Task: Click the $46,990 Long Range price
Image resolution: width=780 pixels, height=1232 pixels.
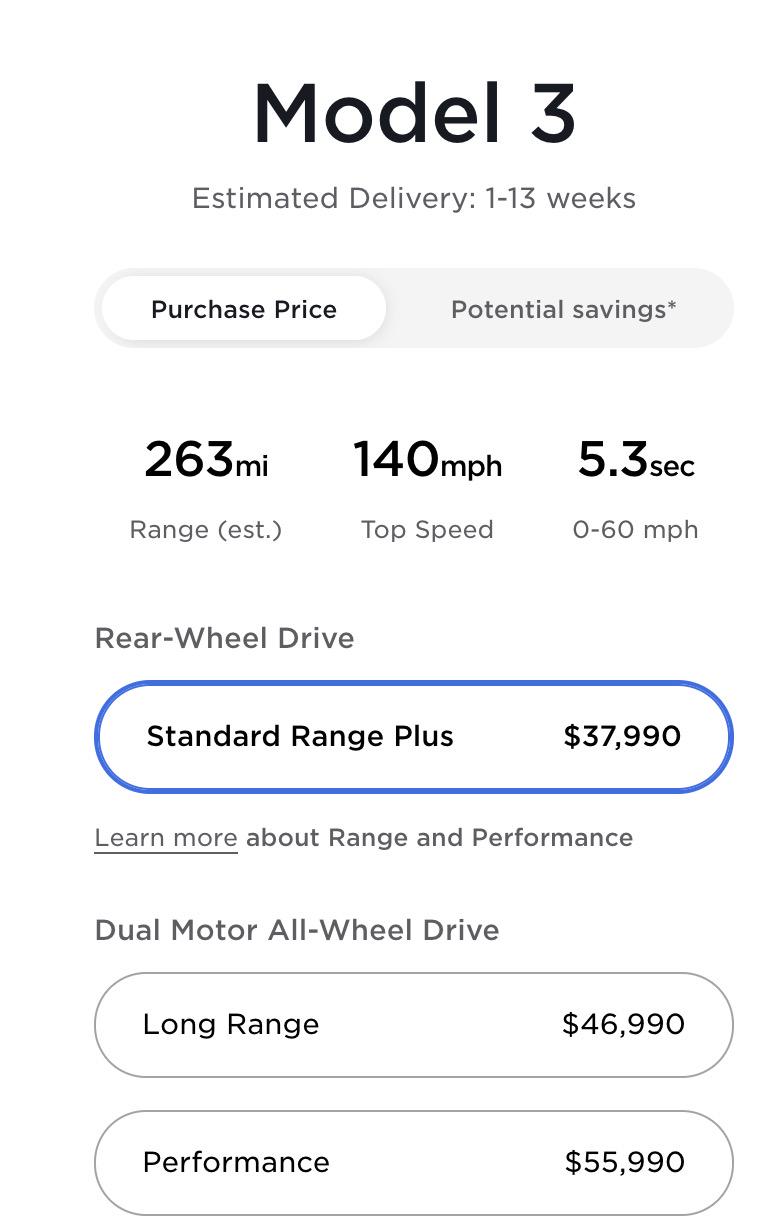Action: pos(623,1025)
